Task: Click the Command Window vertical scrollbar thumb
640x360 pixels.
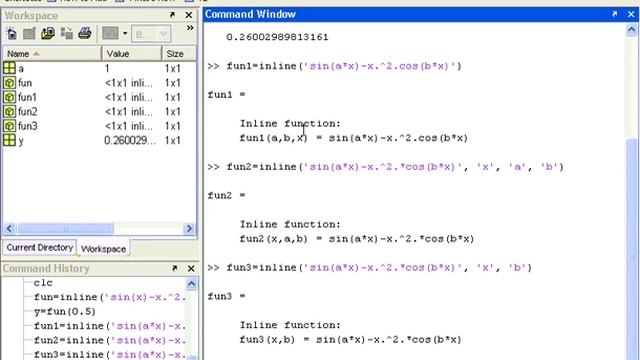Action: pyautogui.click(x=631, y=250)
